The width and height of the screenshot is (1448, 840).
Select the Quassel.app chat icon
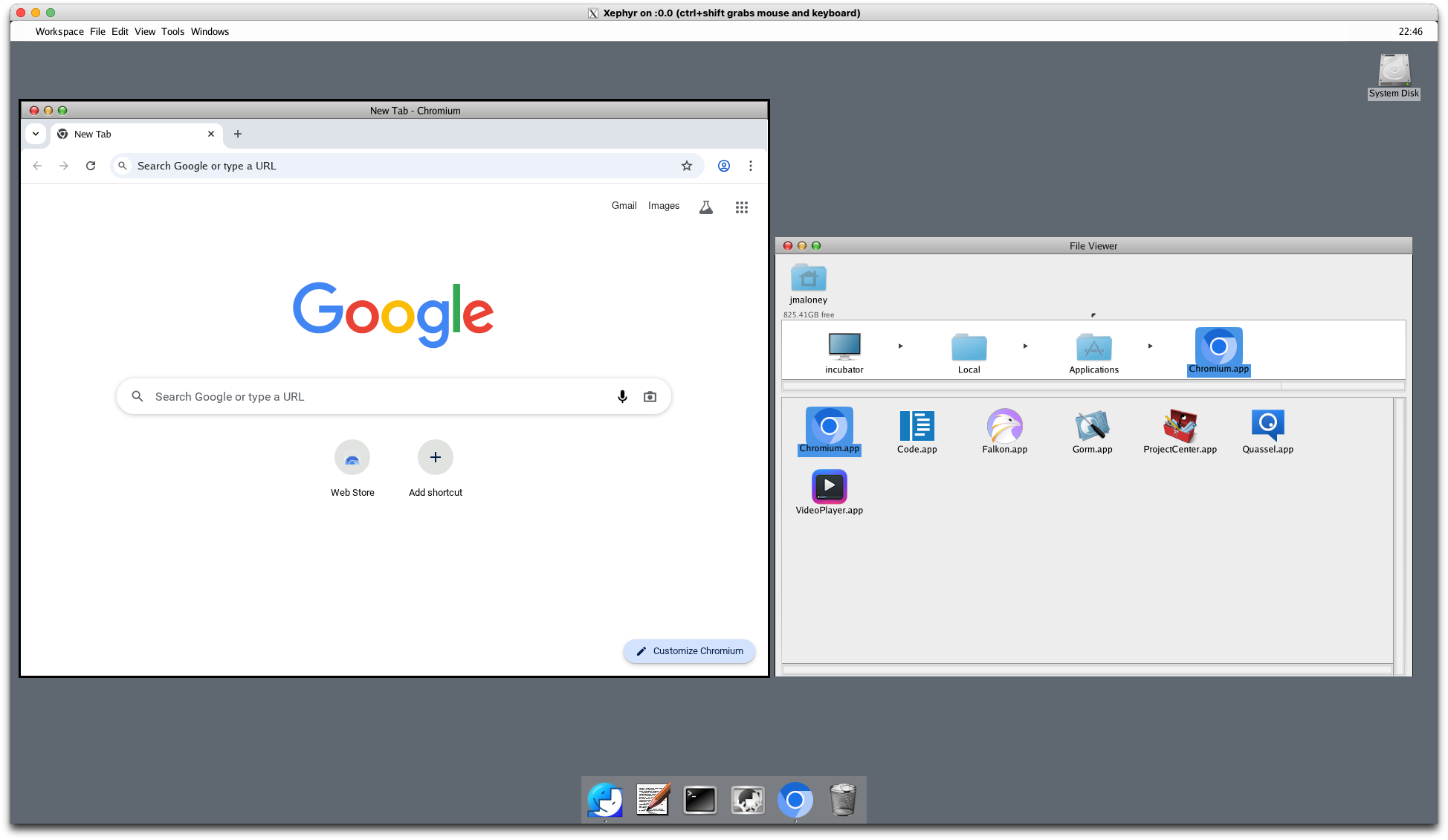(x=1267, y=426)
